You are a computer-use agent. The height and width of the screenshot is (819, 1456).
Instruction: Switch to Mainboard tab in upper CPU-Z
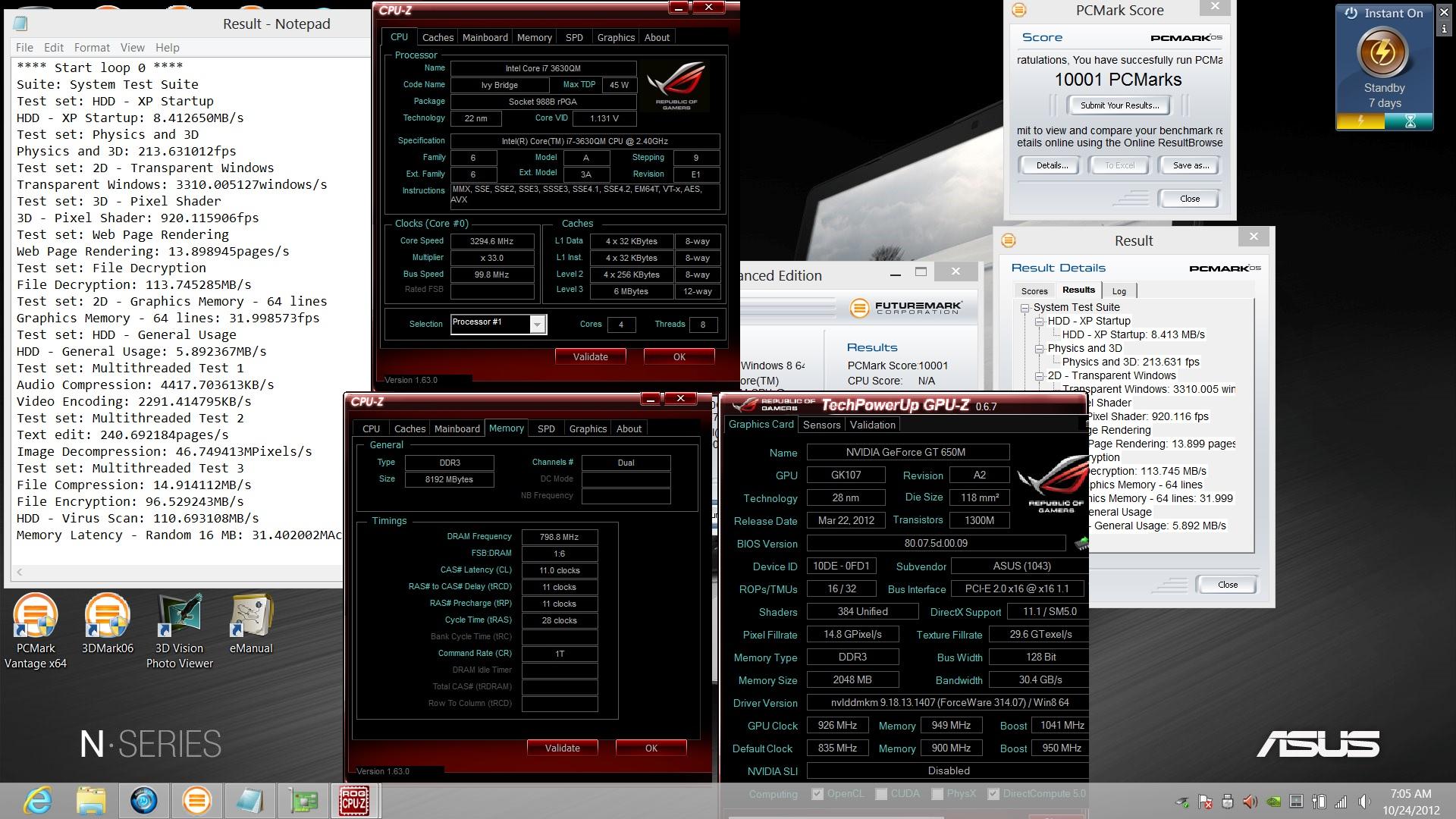pyautogui.click(x=485, y=37)
